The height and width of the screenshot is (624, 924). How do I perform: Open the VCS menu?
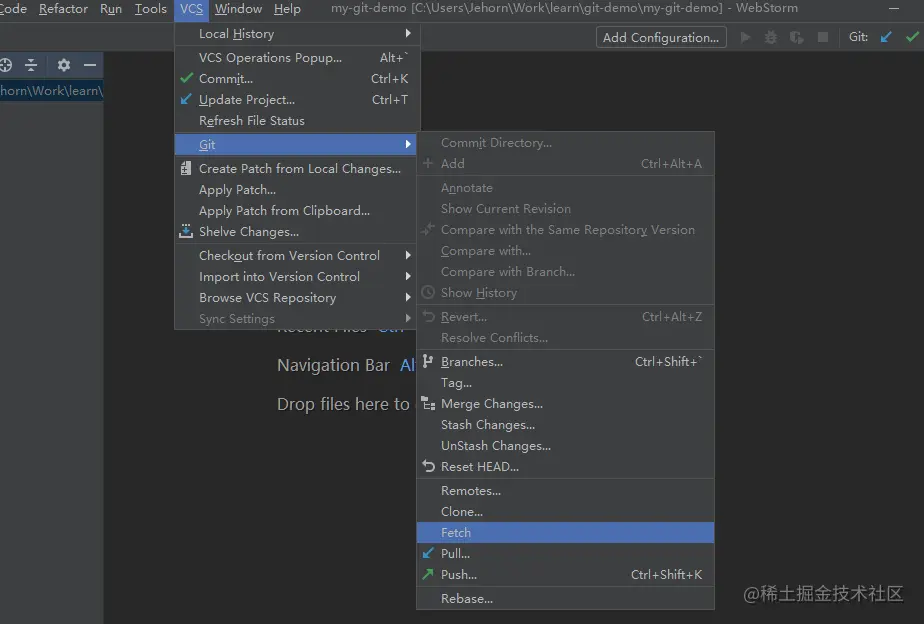pyautogui.click(x=192, y=9)
